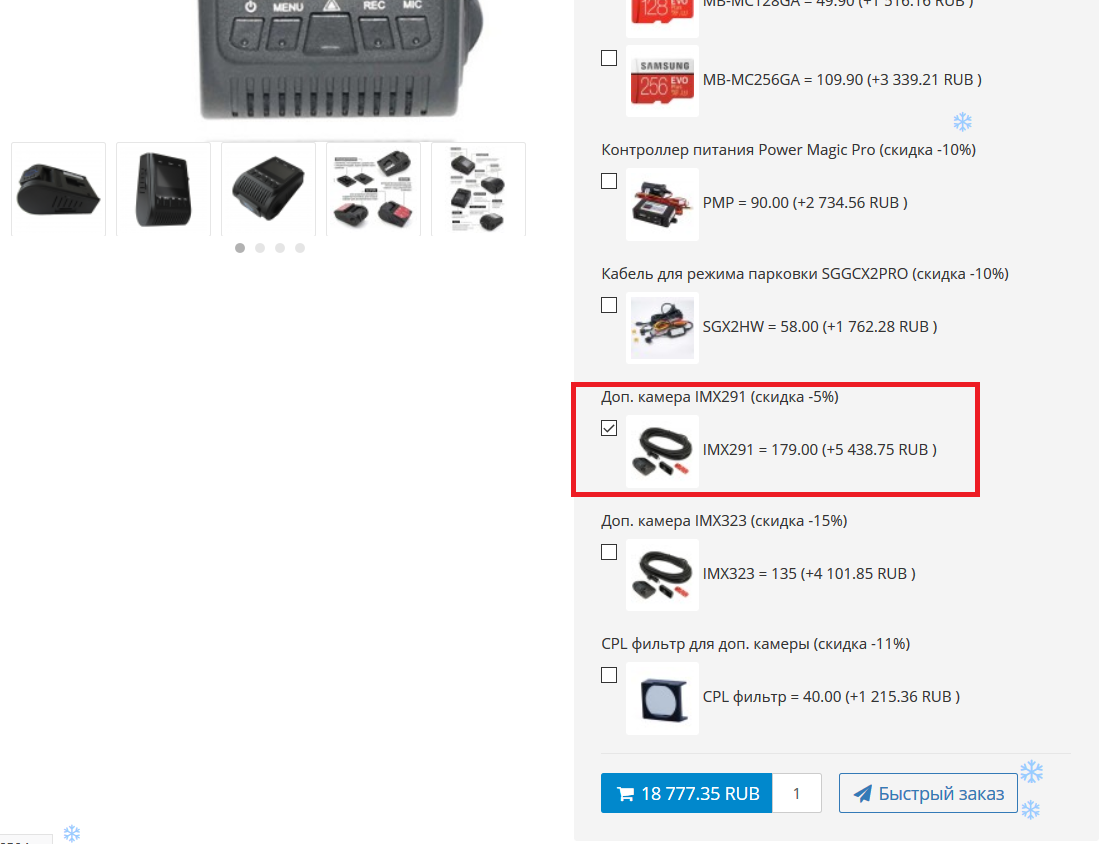This screenshot has width=1112, height=844.
Task: Open the Power Magic Pro controller image
Action: pos(662,204)
